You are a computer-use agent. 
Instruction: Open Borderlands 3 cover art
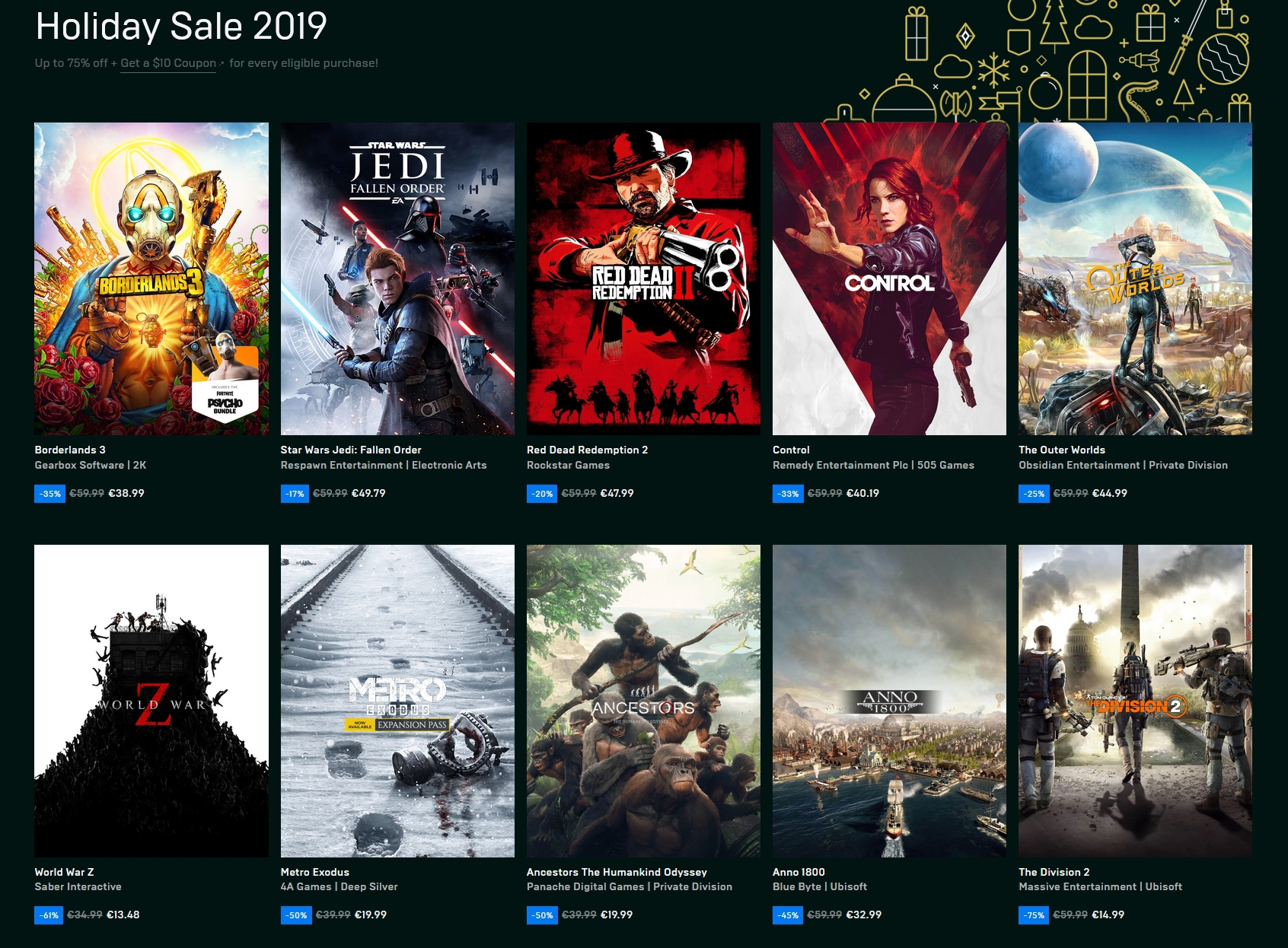pos(151,278)
